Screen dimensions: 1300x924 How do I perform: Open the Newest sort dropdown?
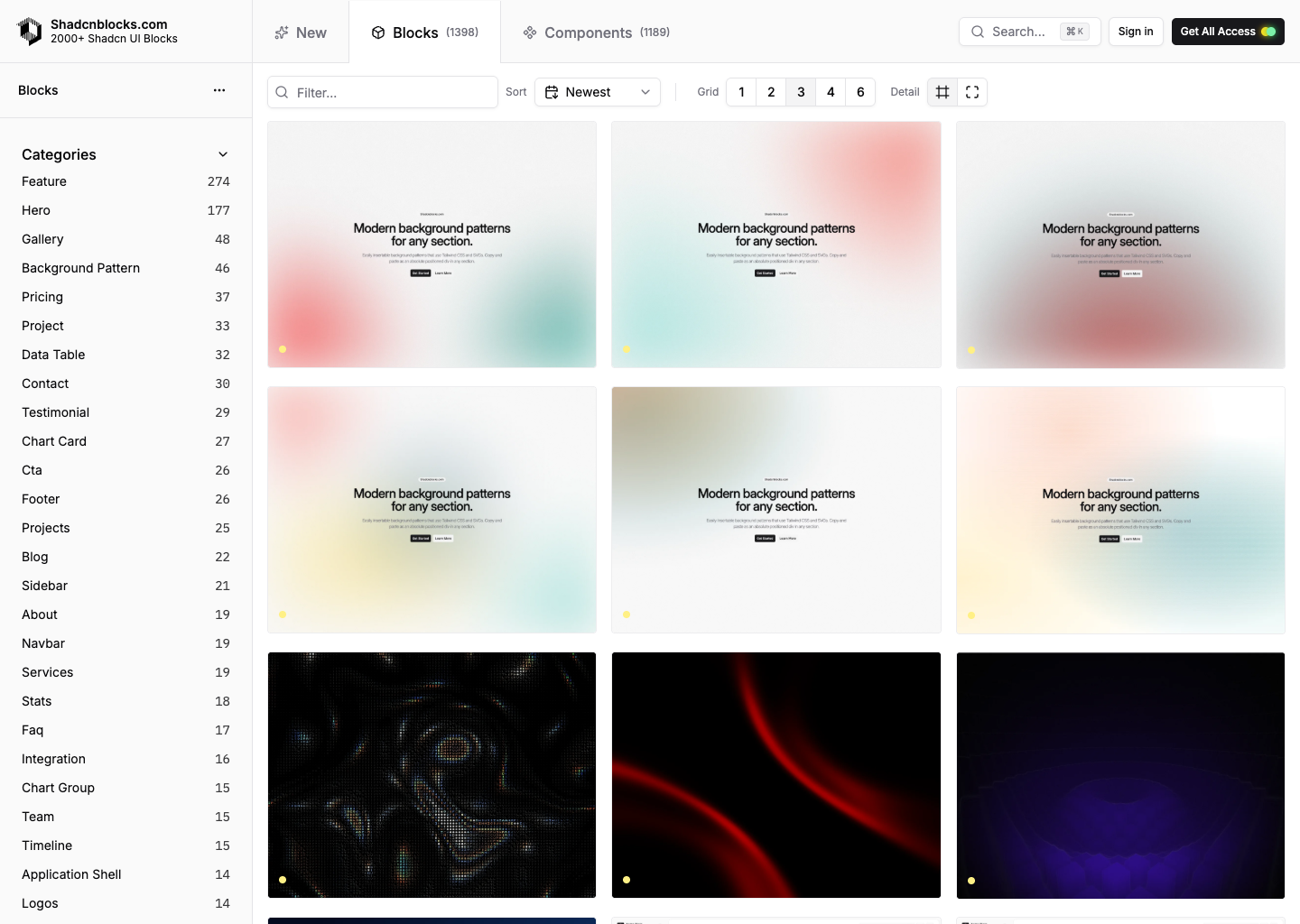pyautogui.click(x=598, y=92)
